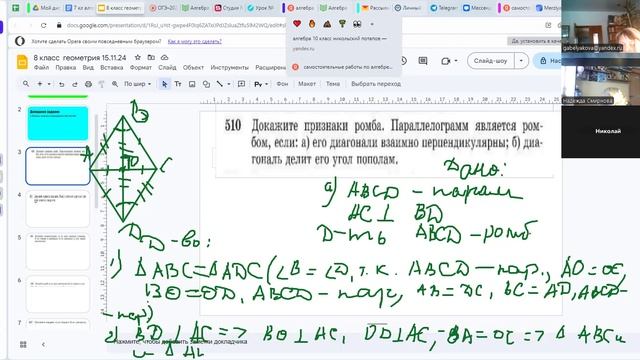
Task: Check cloud save status icon
Action: [x=164, y=58]
